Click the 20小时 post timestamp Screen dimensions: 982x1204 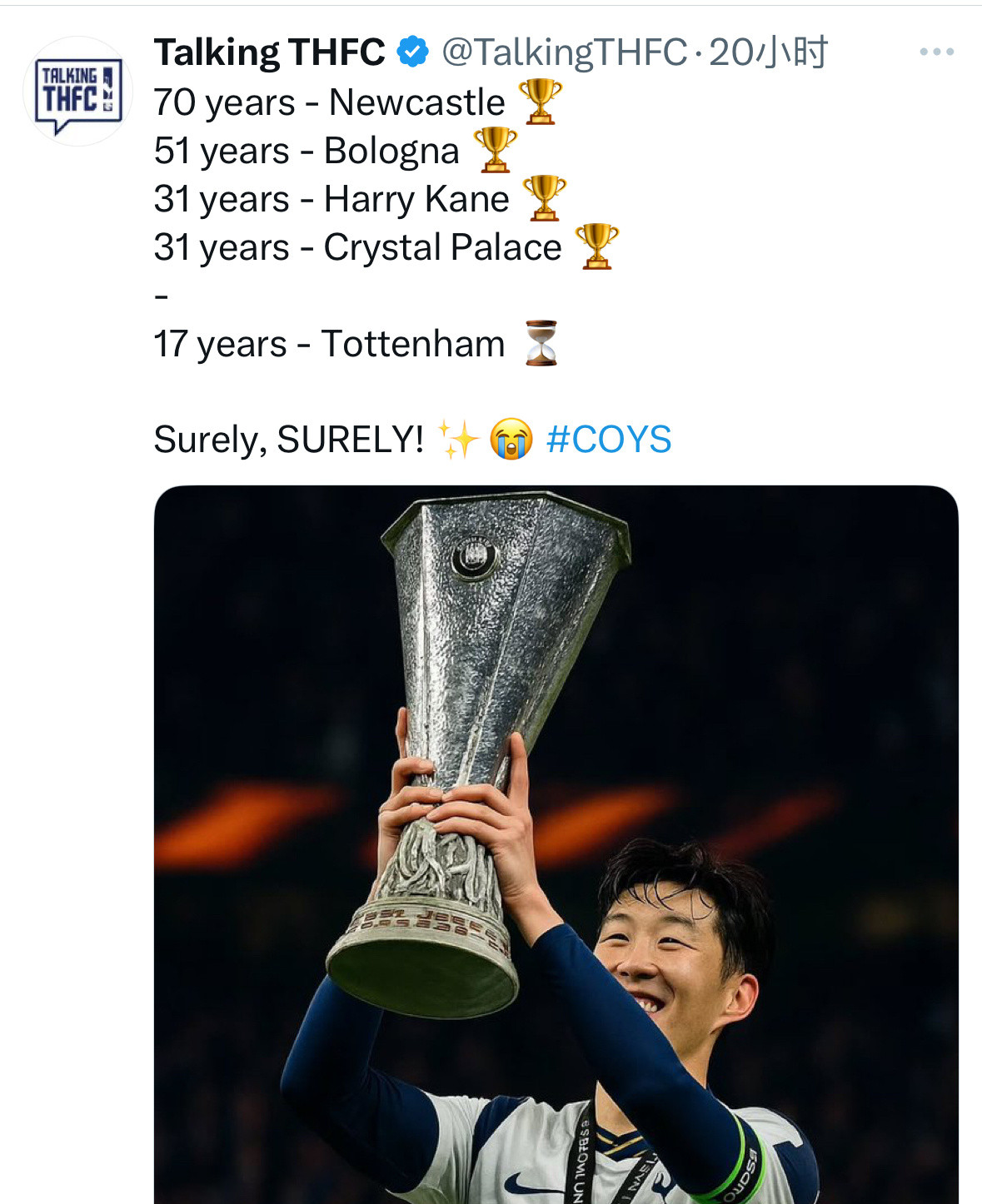768,52
